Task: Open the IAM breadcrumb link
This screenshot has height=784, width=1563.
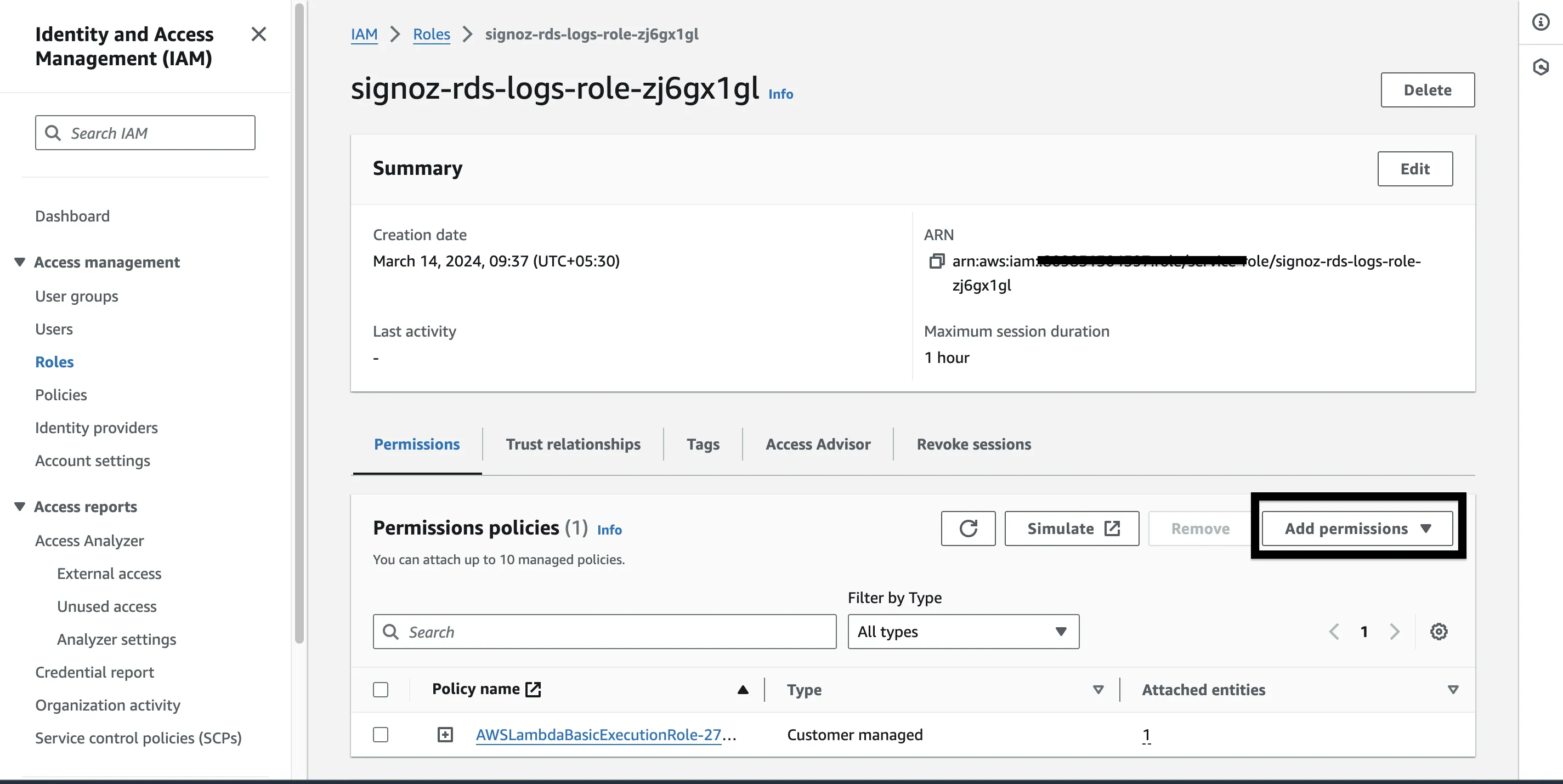Action: click(x=364, y=34)
